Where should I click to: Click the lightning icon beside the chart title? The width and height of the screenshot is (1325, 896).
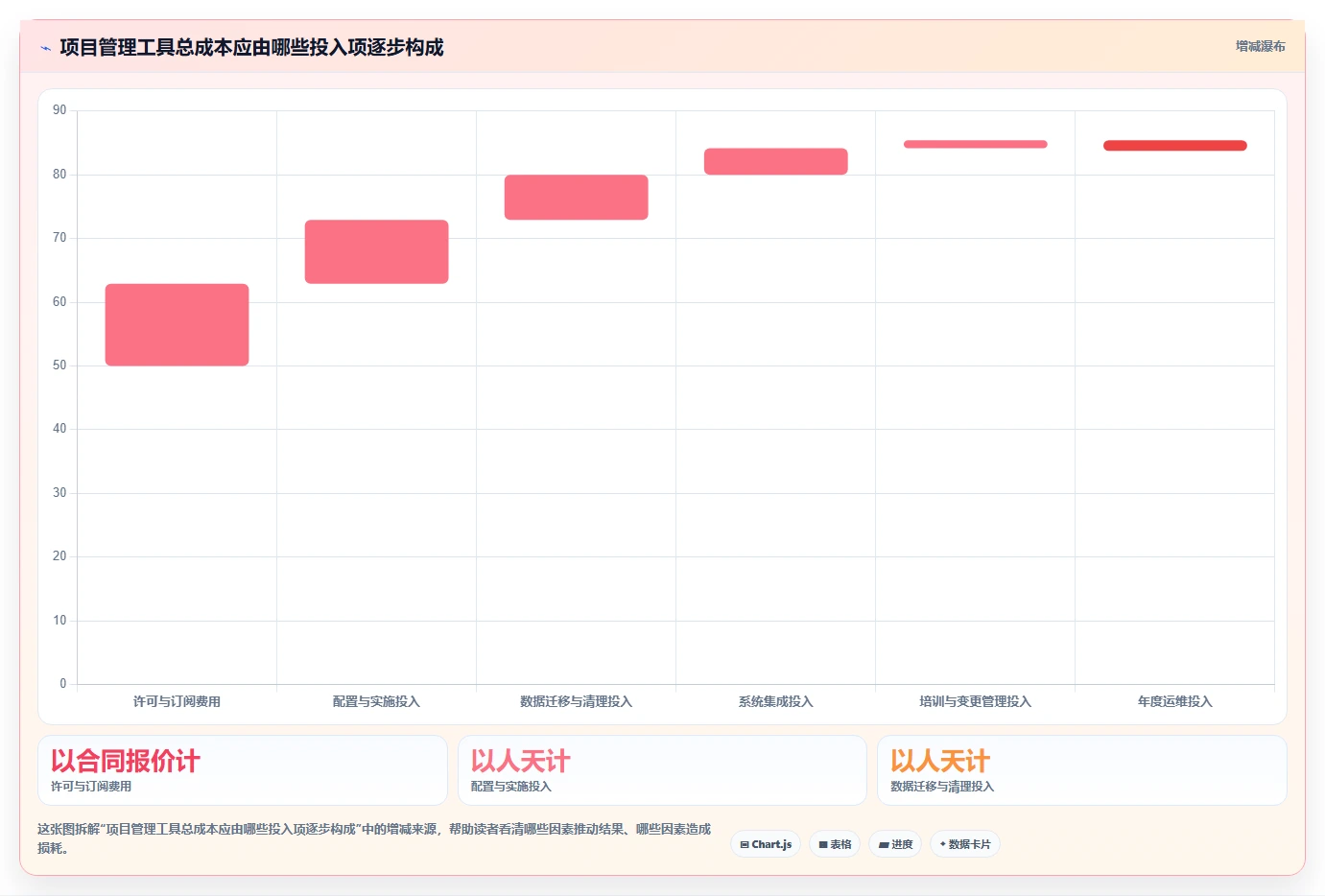coord(45,48)
